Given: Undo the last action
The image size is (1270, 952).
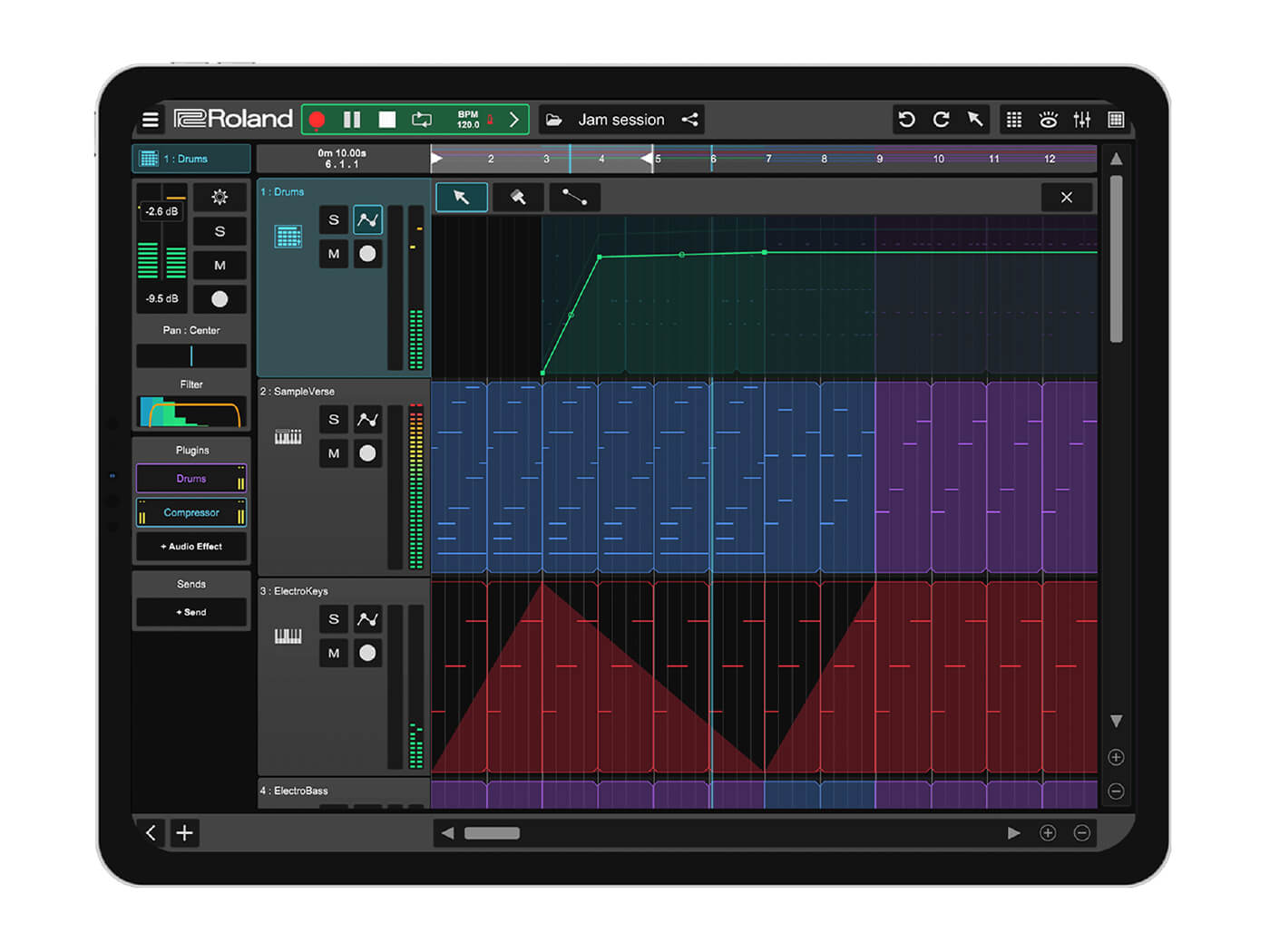Looking at the screenshot, I should click(x=906, y=120).
